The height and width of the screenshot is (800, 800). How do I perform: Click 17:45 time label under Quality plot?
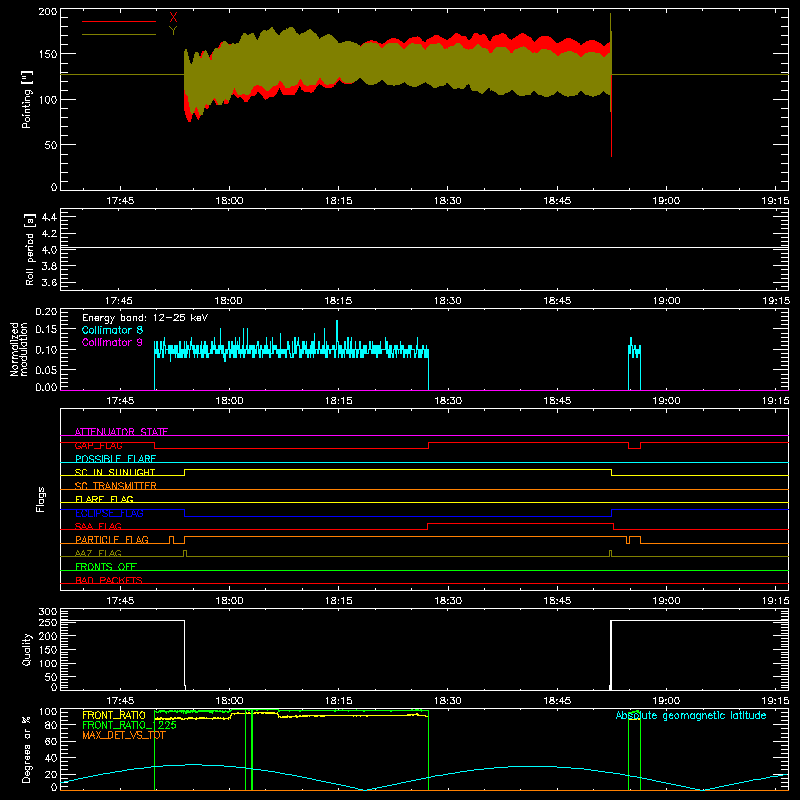pos(120,701)
